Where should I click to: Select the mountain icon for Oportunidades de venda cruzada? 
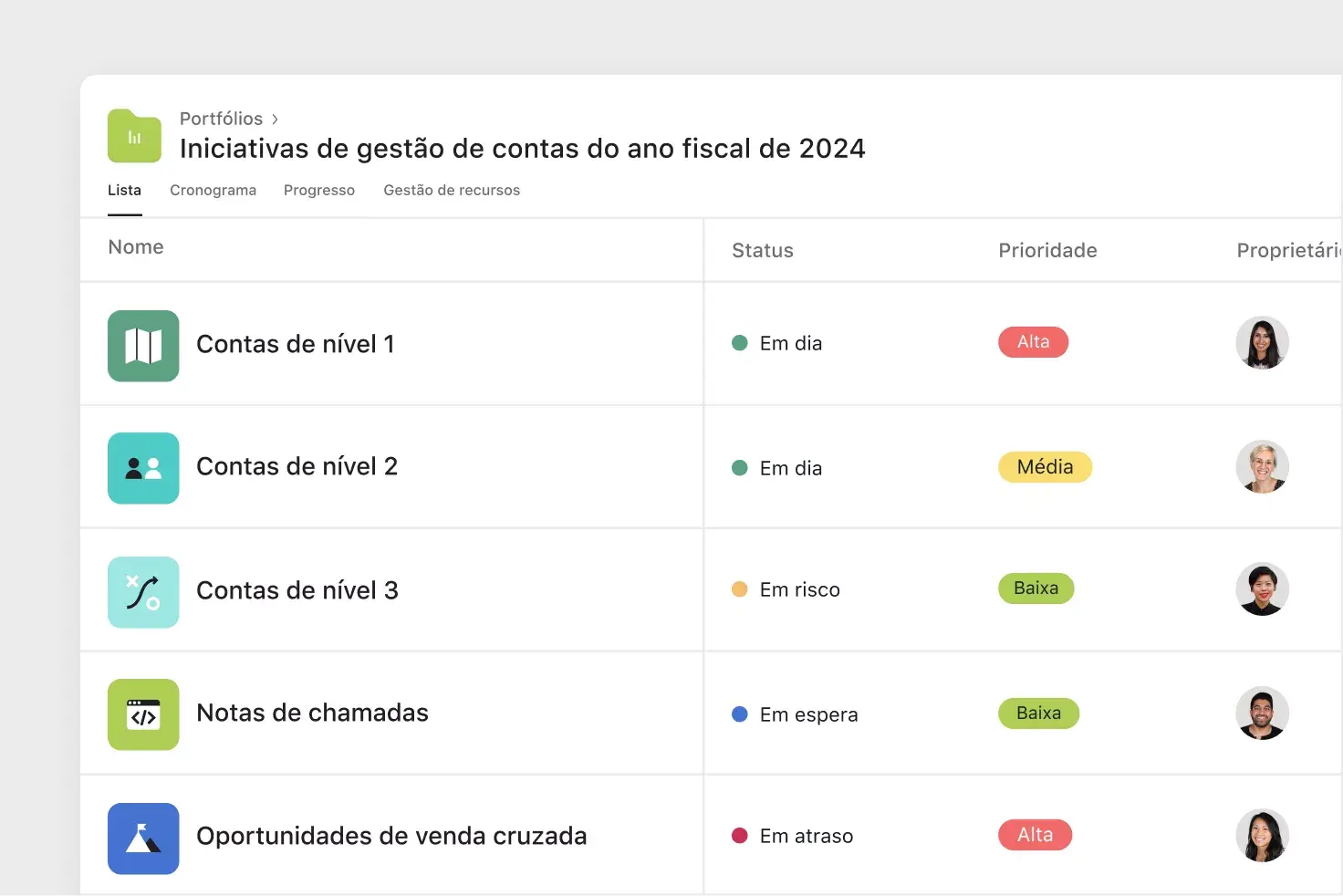(143, 838)
